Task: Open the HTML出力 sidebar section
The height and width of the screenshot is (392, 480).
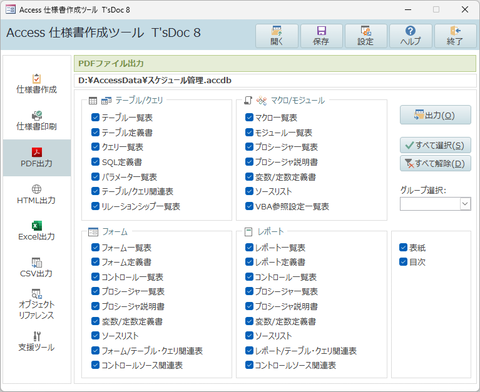Action: (37, 194)
